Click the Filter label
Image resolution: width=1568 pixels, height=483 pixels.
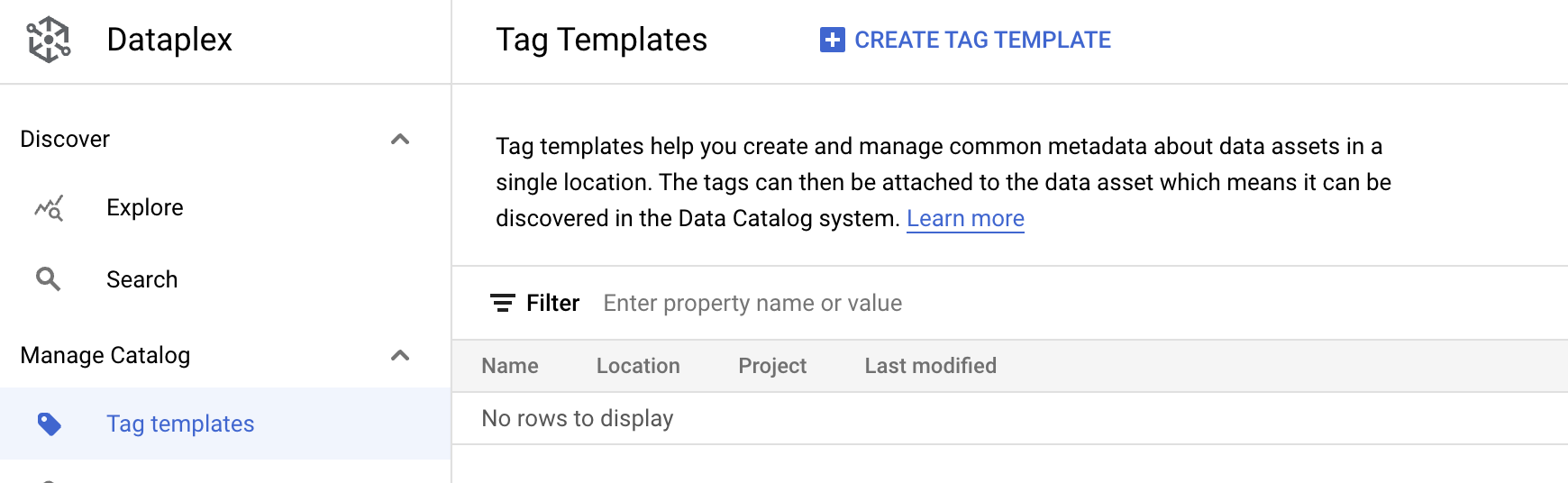coord(552,303)
